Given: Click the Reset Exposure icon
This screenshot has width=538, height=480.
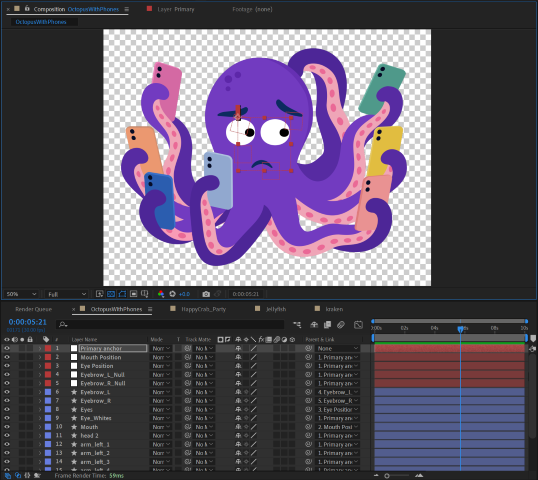Looking at the screenshot, I should 173,294.
